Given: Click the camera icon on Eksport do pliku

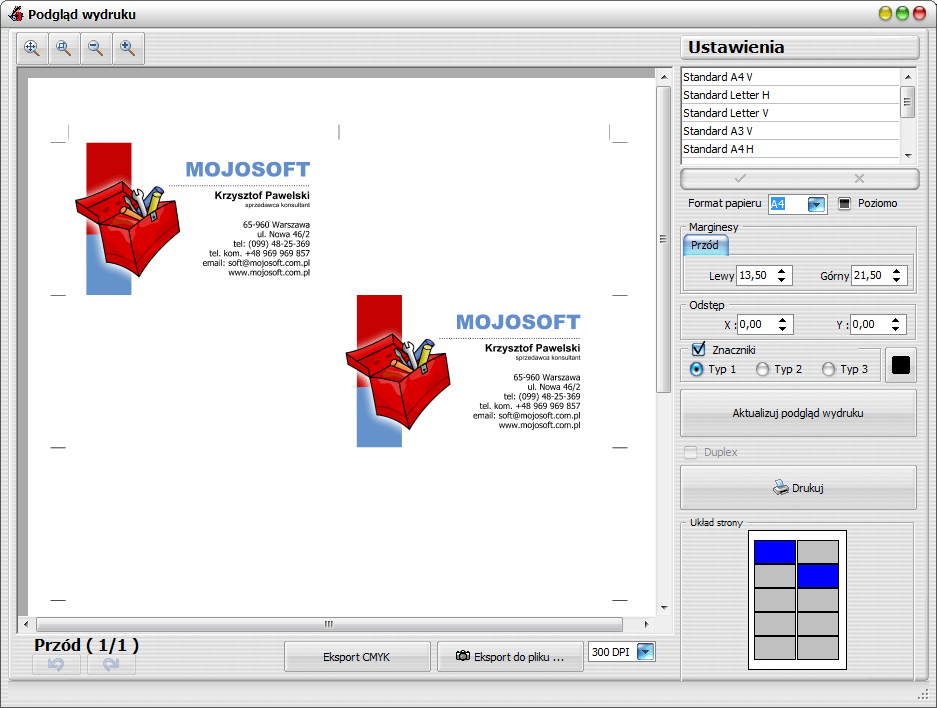Looking at the screenshot, I should point(463,656).
